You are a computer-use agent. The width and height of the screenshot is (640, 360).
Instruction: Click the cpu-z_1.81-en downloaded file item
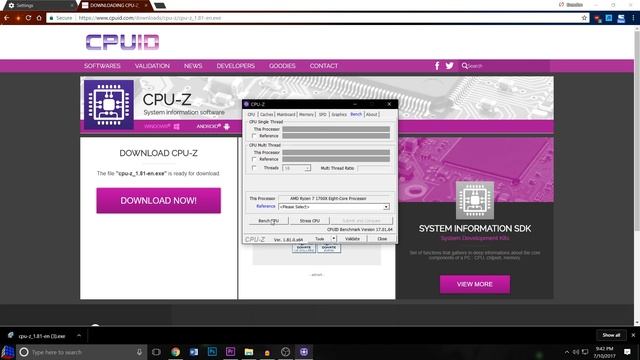click(42, 336)
